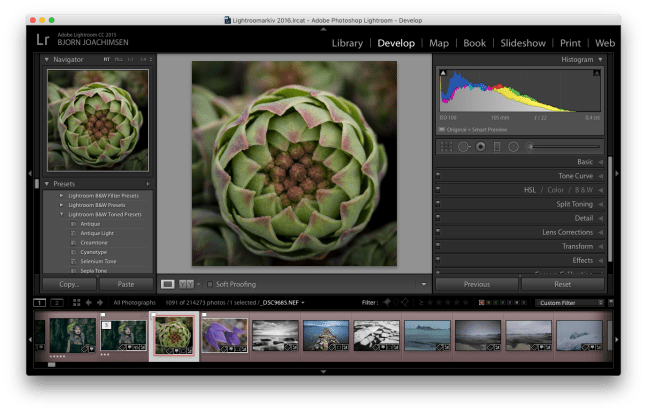Open Before/After Y|Y comparison view
The height and width of the screenshot is (413, 647).
tap(186, 284)
